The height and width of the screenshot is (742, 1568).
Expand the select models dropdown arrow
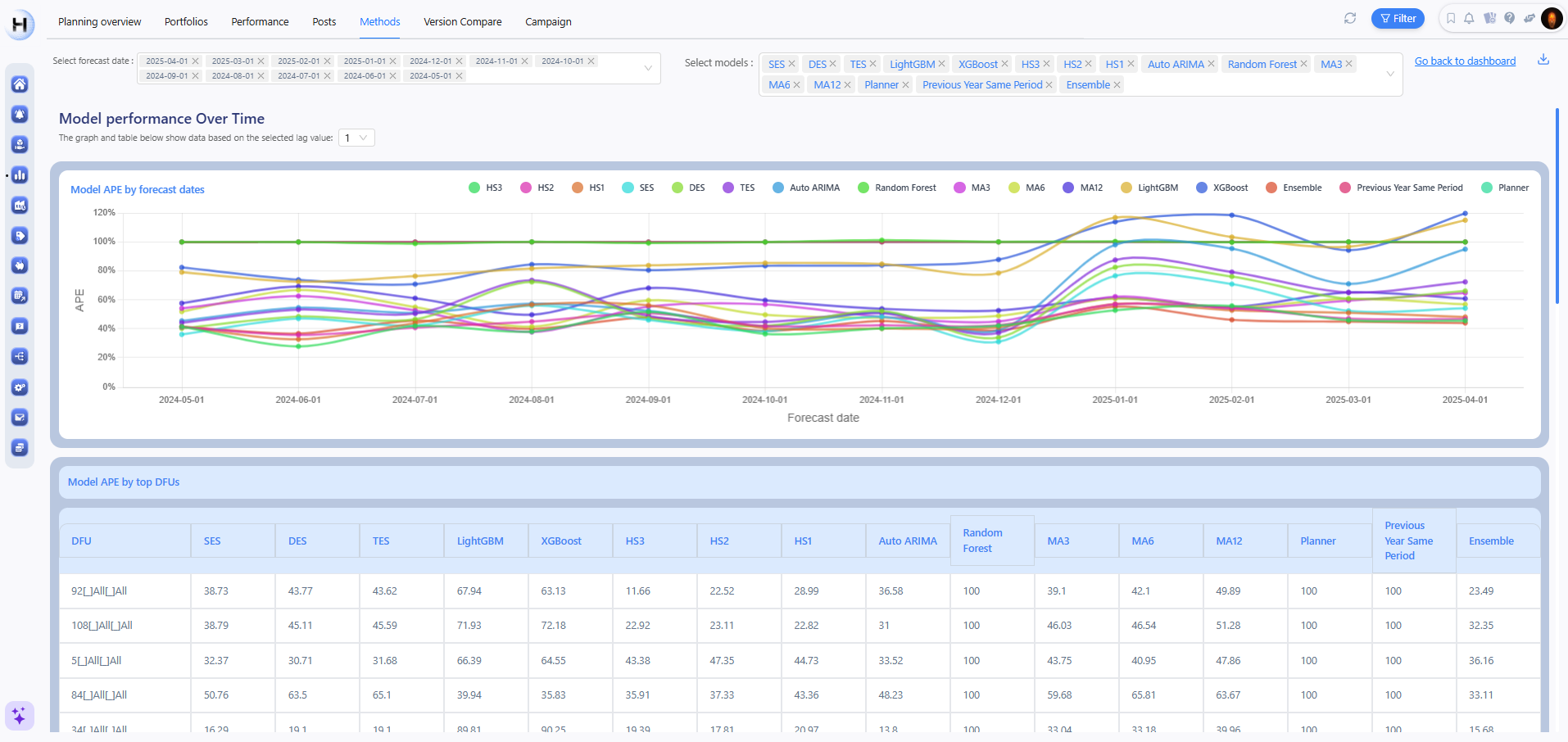pos(1390,74)
